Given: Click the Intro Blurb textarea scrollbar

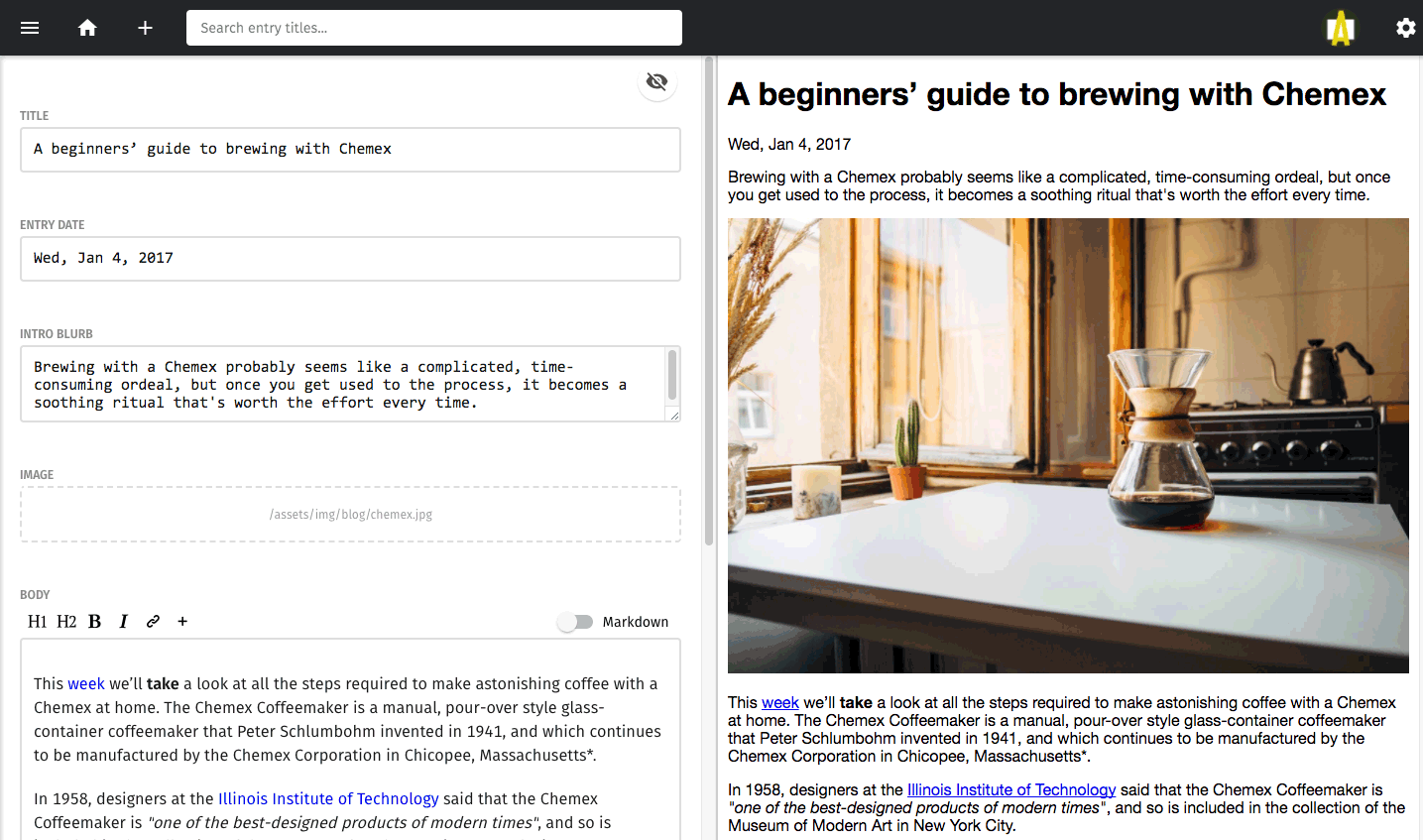Looking at the screenshot, I should 672,375.
